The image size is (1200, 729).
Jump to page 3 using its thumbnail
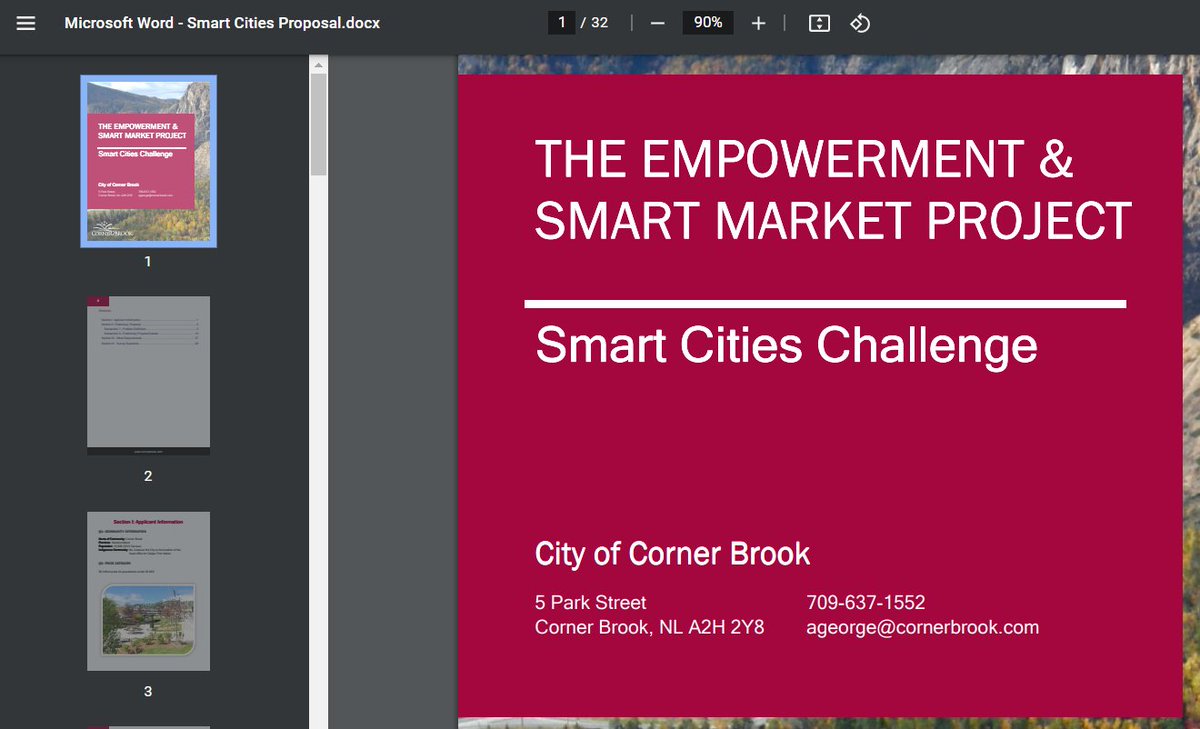(x=147, y=591)
